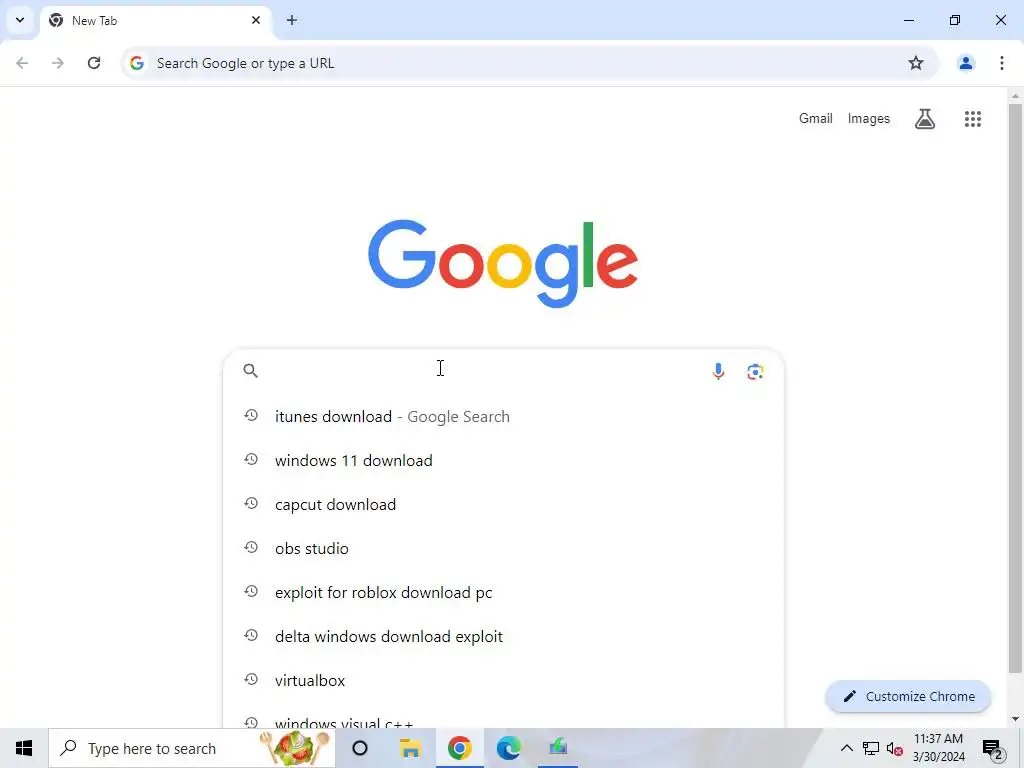The height and width of the screenshot is (768, 1024).
Task: Open the last pinned app on the taskbar
Action: pyautogui.click(x=558, y=747)
